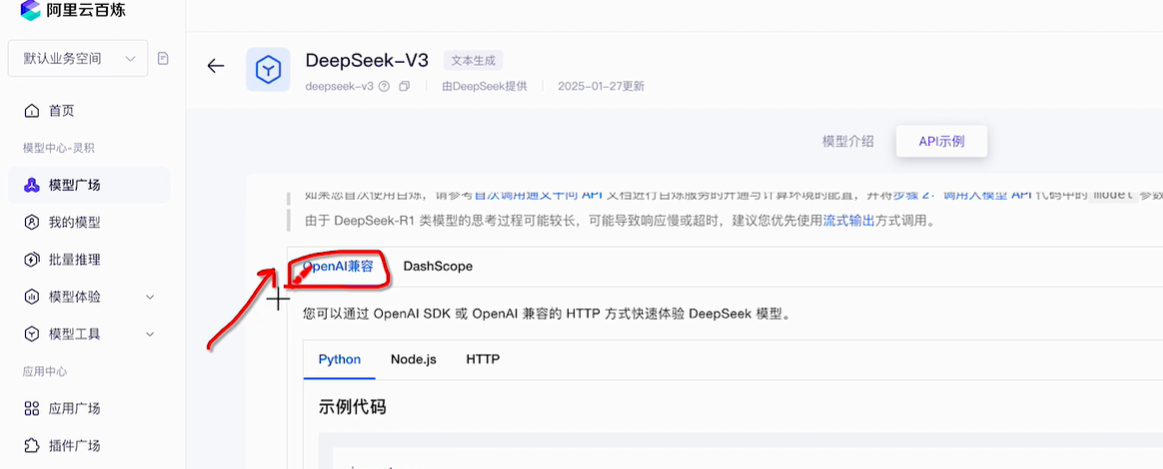Click the document icon beside workspace selector
The height and width of the screenshot is (469, 1163).
point(163,59)
